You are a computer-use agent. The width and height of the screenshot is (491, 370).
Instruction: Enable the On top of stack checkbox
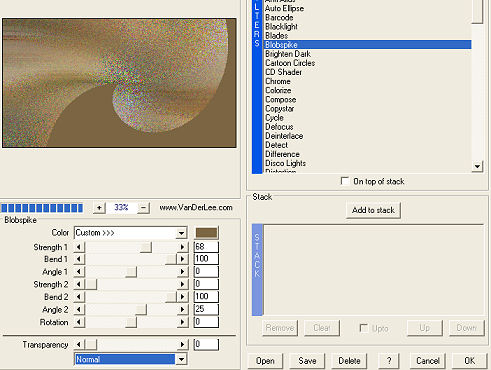pos(345,181)
